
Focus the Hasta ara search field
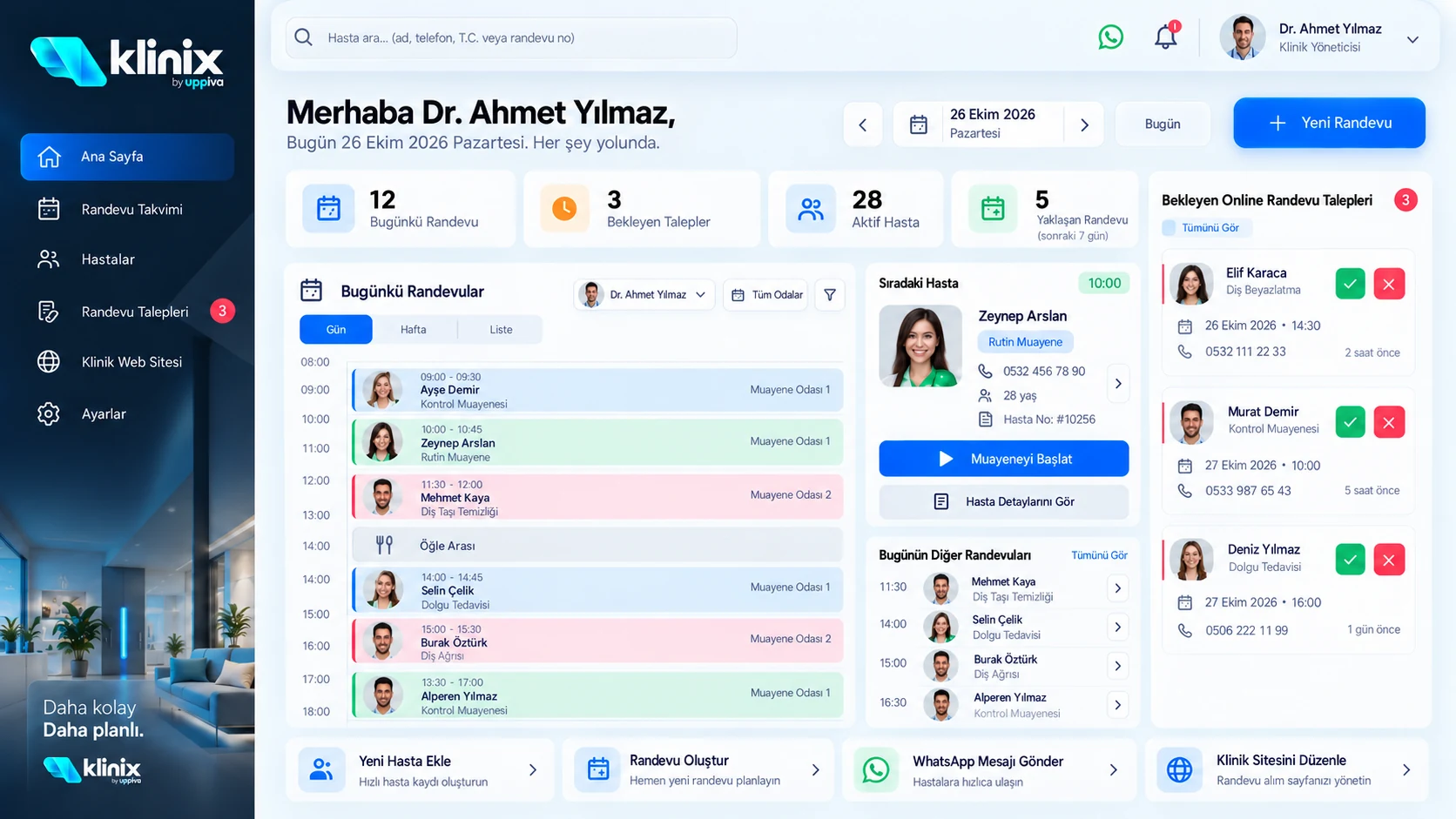click(x=511, y=37)
